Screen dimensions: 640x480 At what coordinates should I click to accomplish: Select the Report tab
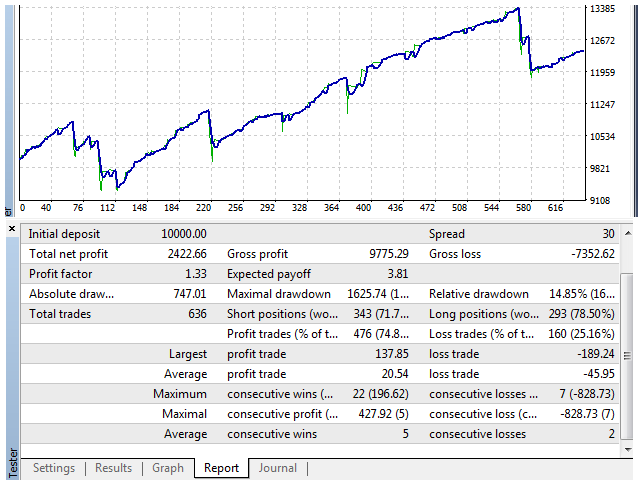(221, 468)
